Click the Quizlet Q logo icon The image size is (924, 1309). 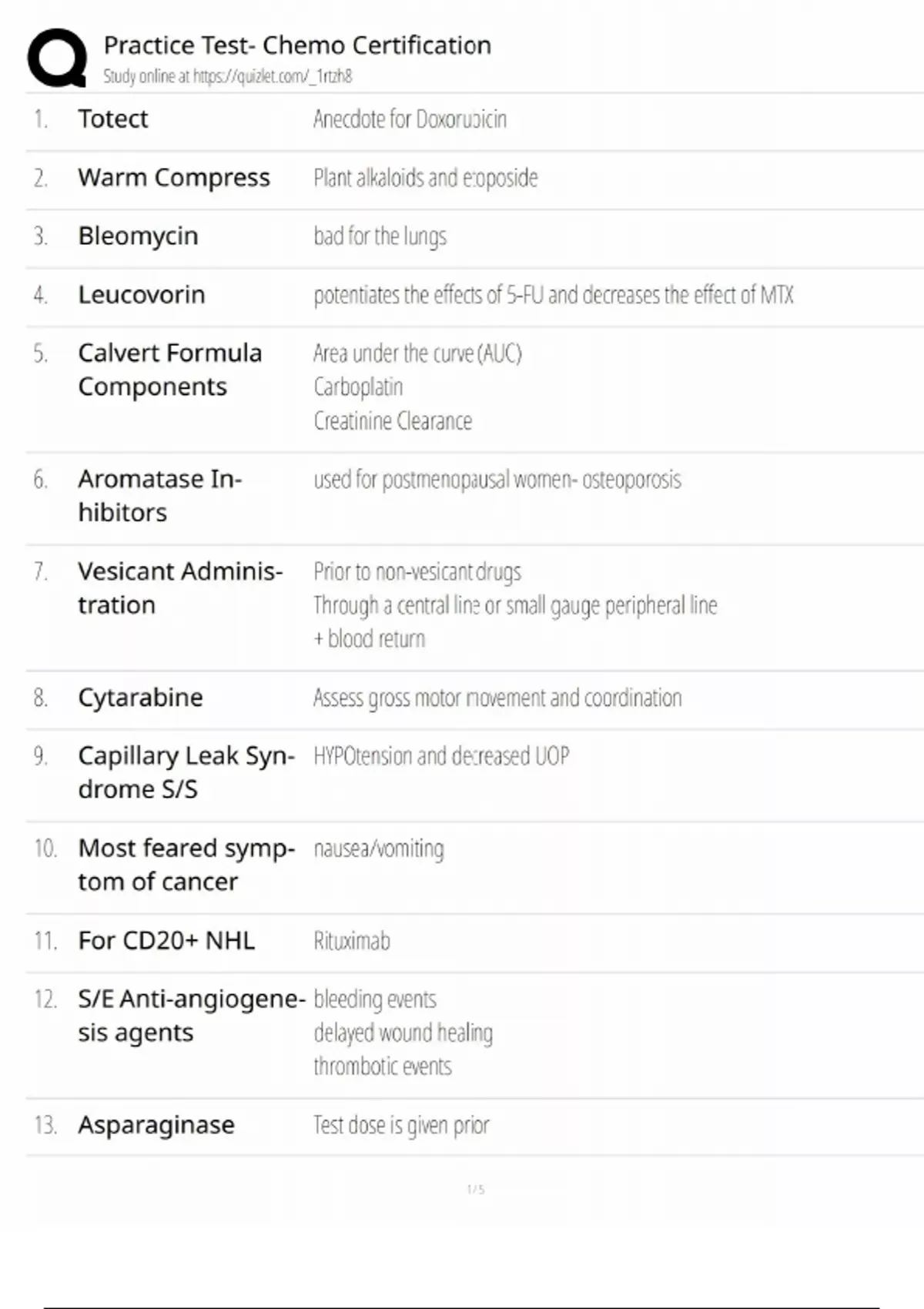coord(57,58)
